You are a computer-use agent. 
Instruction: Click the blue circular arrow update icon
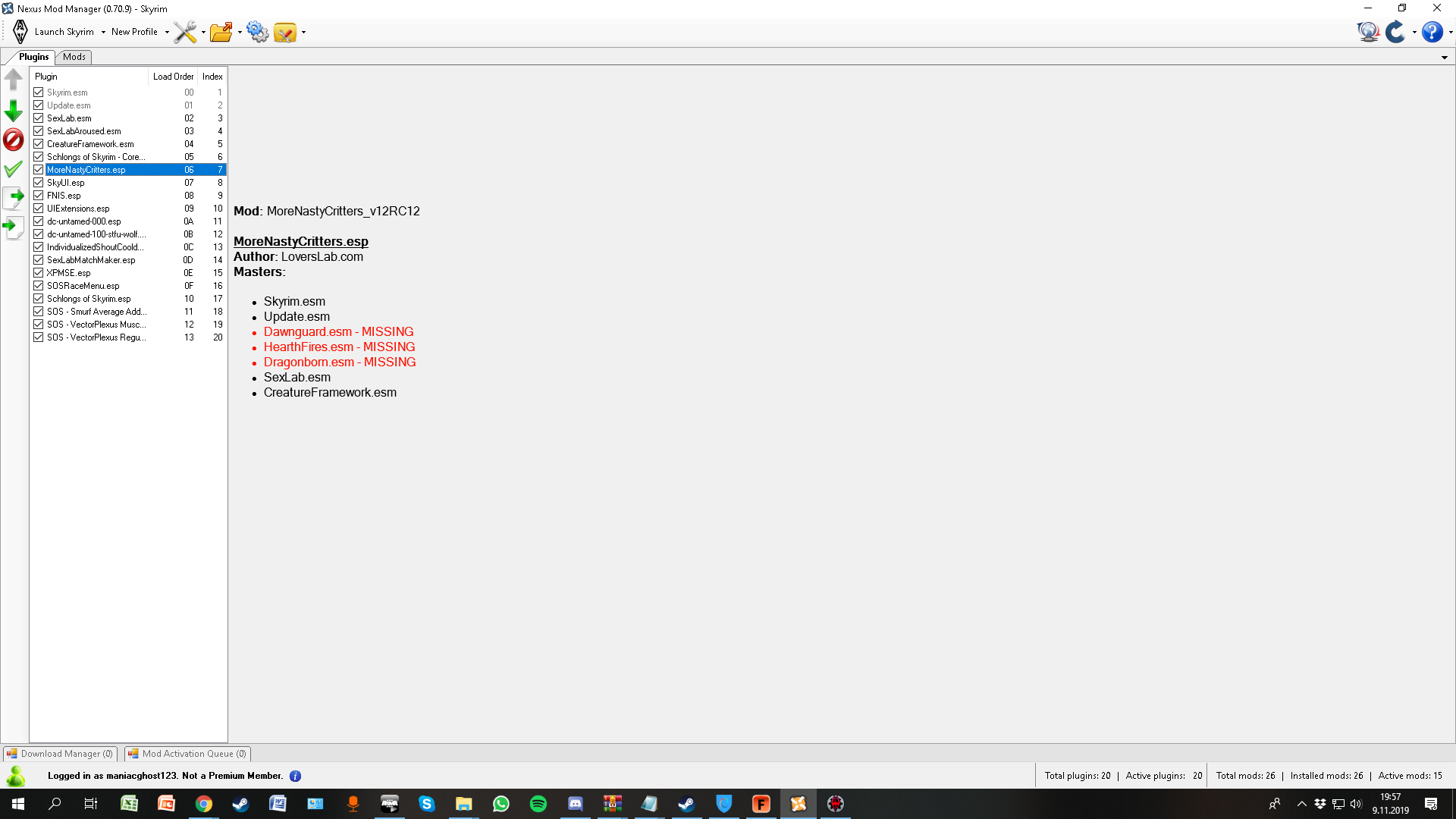(1395, 32)
